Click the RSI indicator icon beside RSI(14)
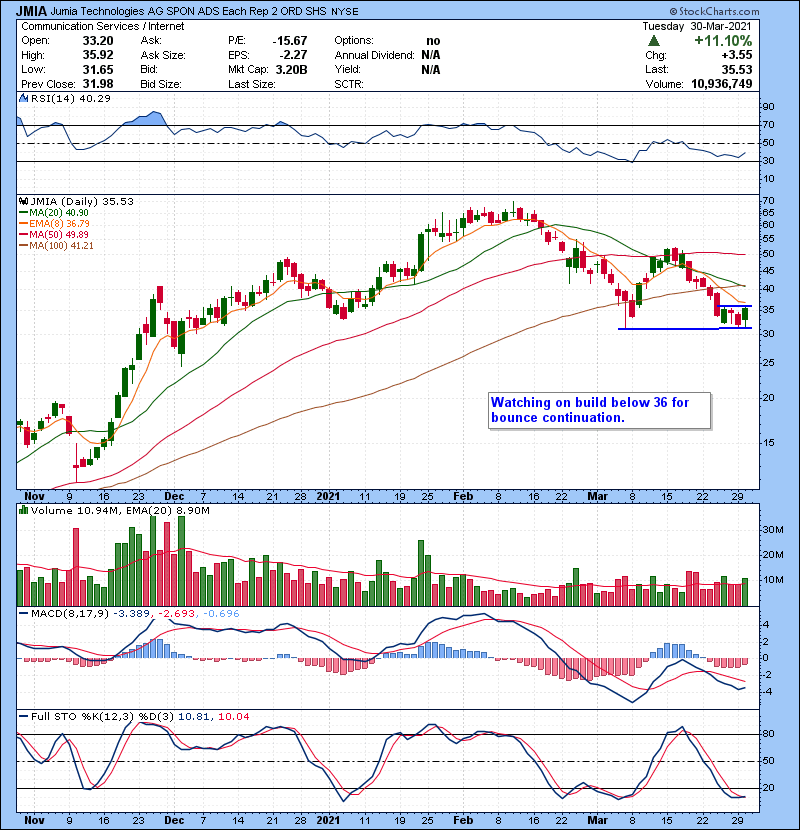This screenshot has height=830, width=800. [23, 98]
